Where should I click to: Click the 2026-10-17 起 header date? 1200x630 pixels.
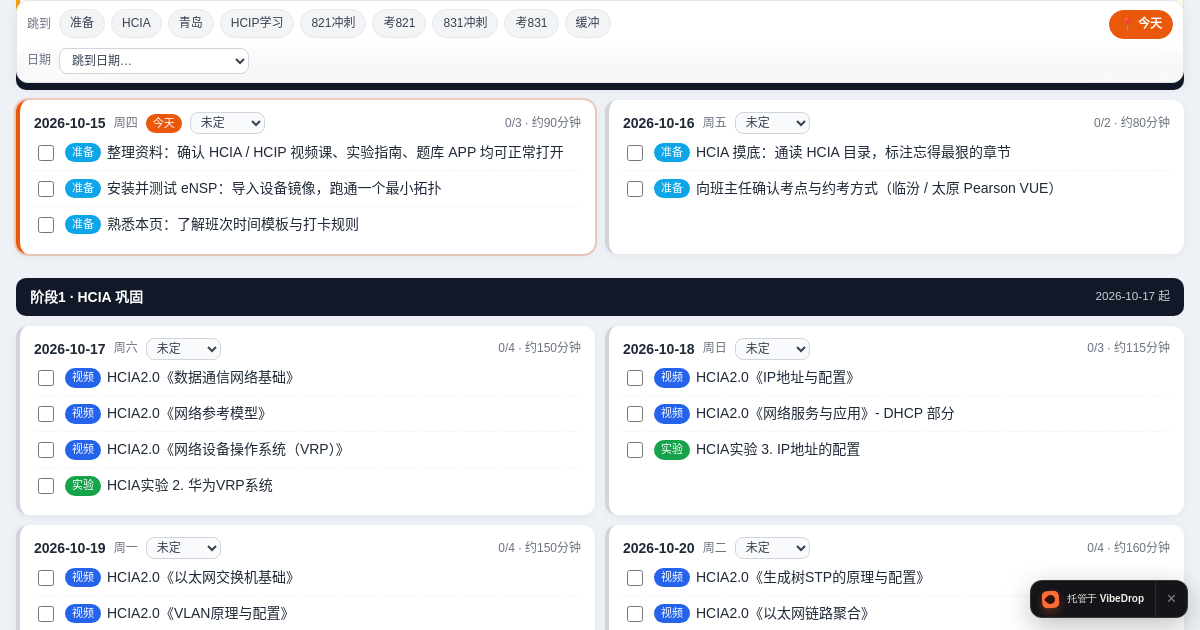pos(1132,297)
